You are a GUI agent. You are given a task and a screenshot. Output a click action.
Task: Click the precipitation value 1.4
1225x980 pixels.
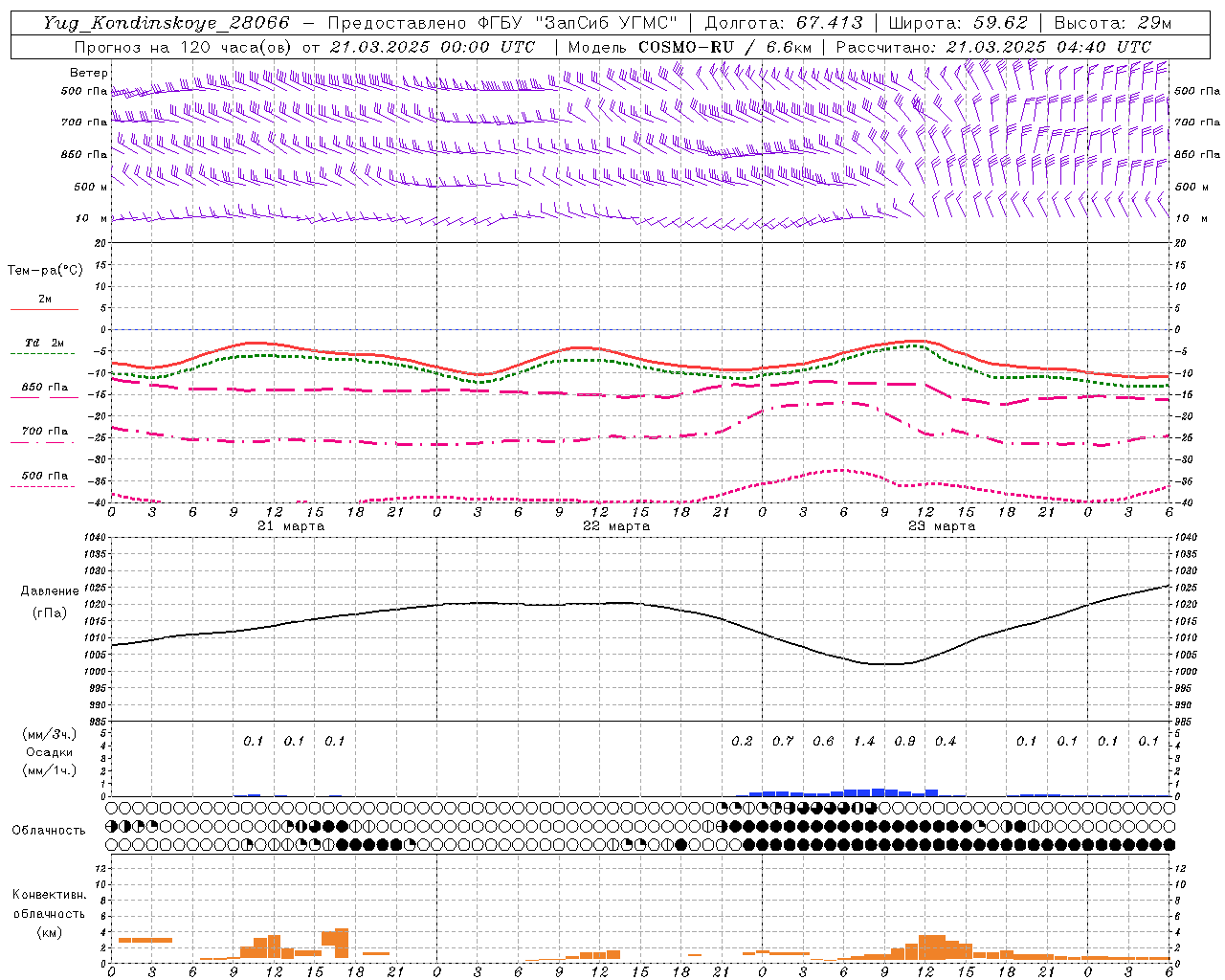(864, 742)
